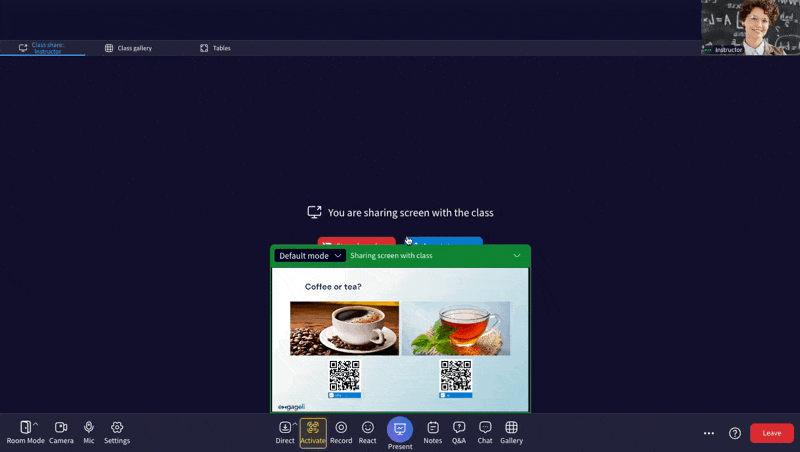The width and height of the screenshot is (800, 452).
Task: Click the Present button
Action: 400,433
